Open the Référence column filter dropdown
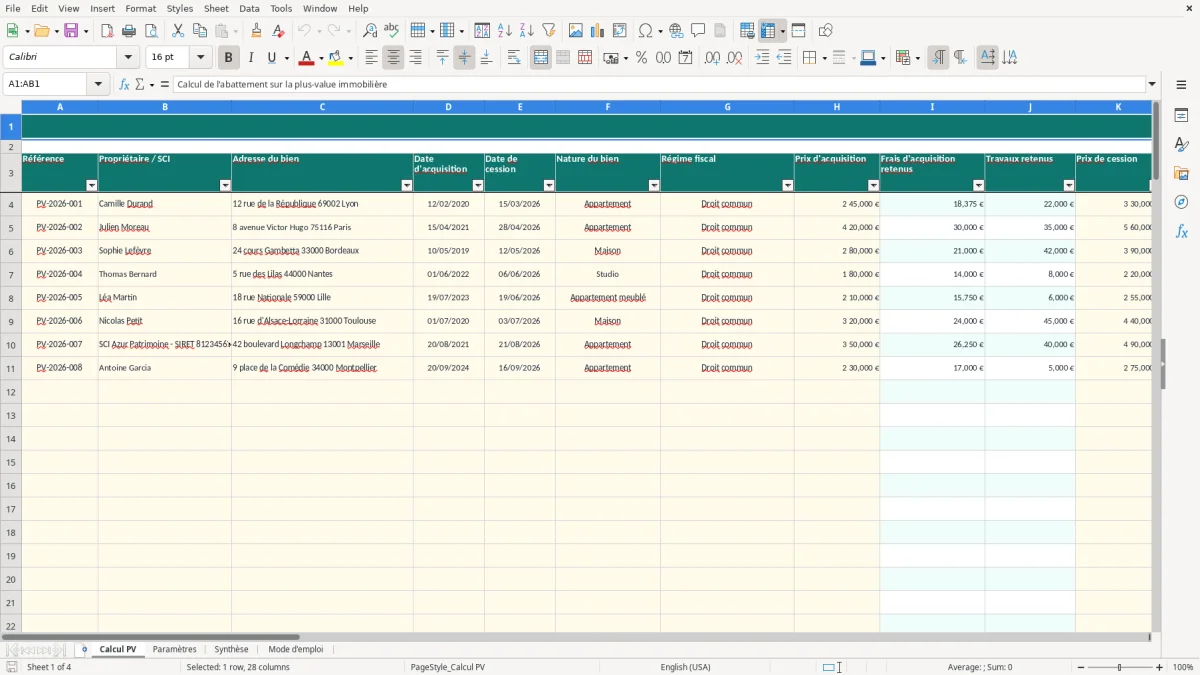The height and width of the screenshot is (675, 1200). tap(92, 186)
